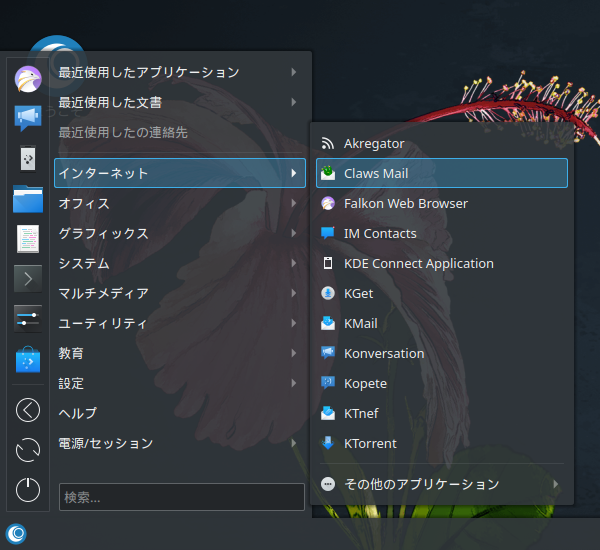Open Konversation megaphone icon in favorites sidebar

(x=28, y=118)
